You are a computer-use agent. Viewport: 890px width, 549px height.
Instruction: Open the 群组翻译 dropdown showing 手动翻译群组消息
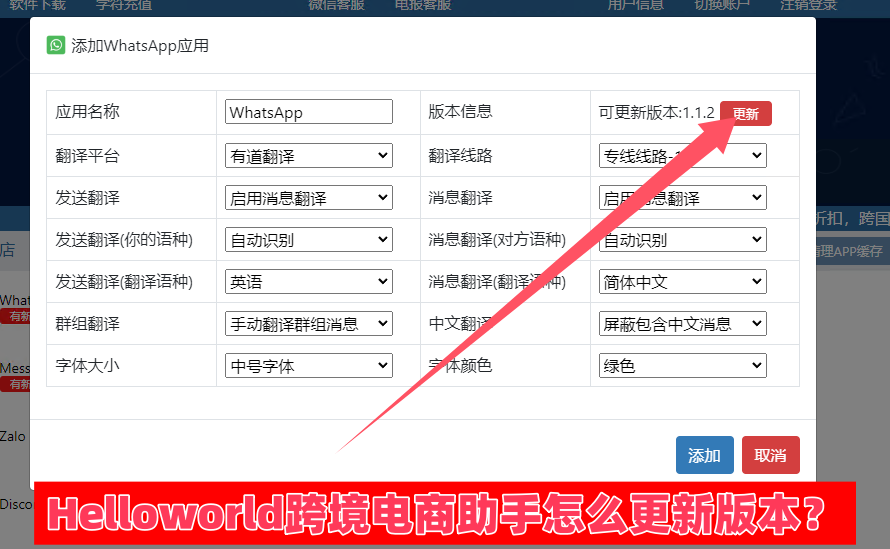coord(309,324)
